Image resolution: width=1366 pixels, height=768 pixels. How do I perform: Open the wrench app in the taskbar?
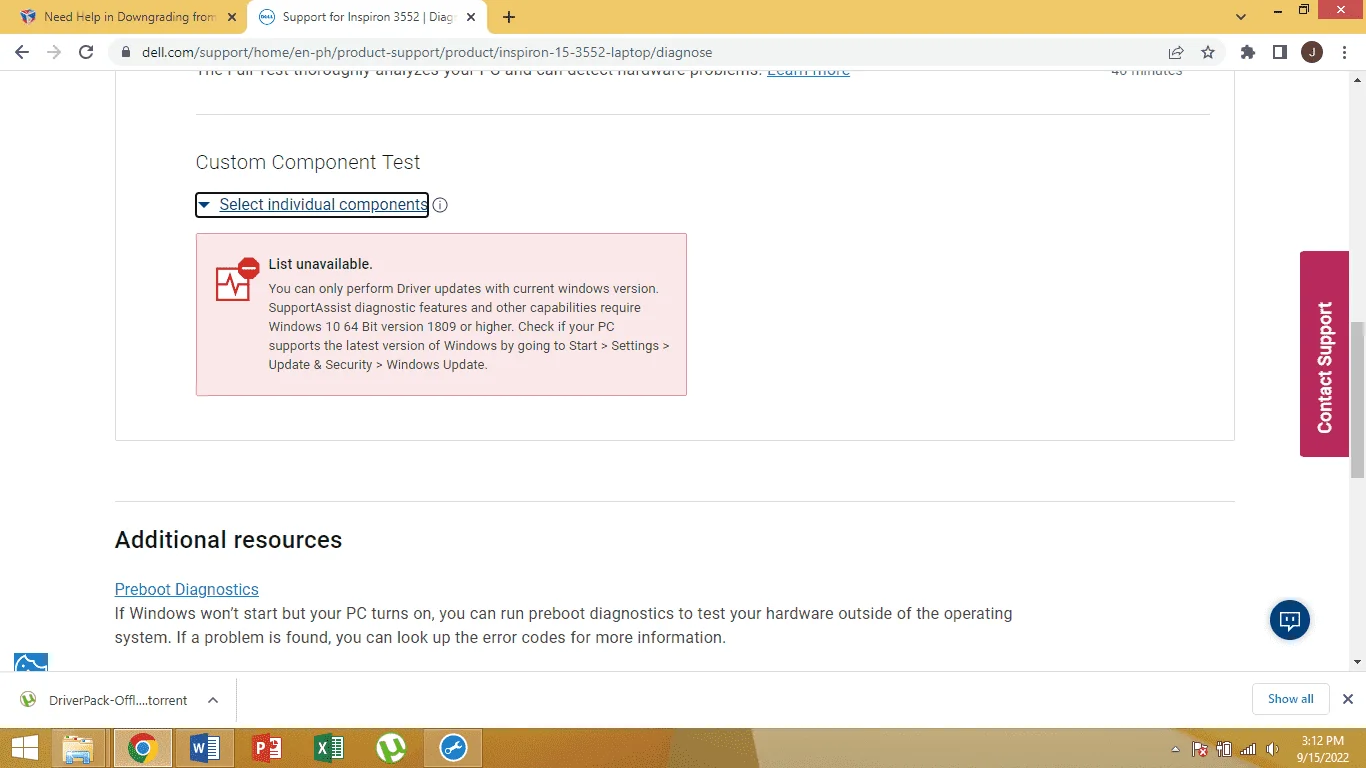tap(453, 748)
